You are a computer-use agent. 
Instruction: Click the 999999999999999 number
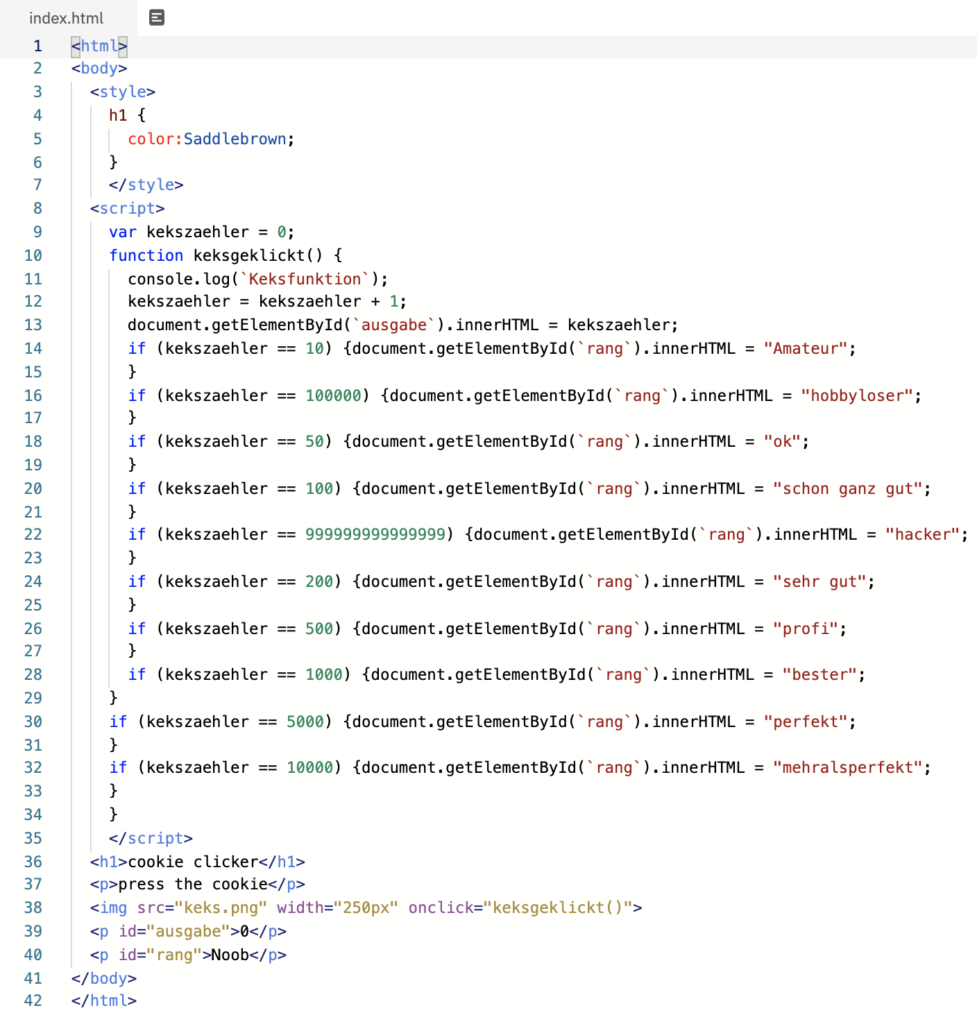[x=376, y=534]
